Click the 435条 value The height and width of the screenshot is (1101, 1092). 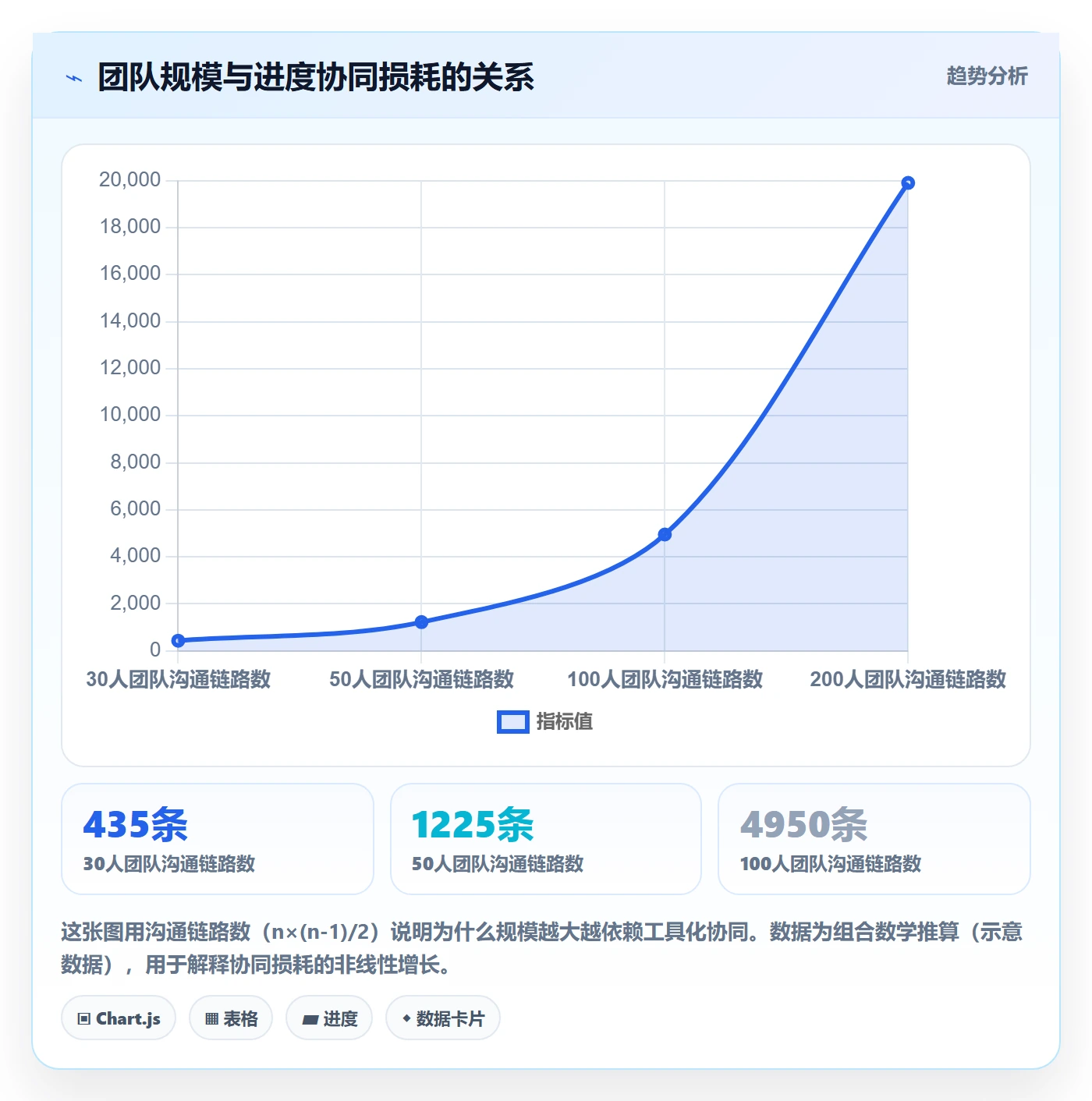pyautogui.click(x=136, y=825)
